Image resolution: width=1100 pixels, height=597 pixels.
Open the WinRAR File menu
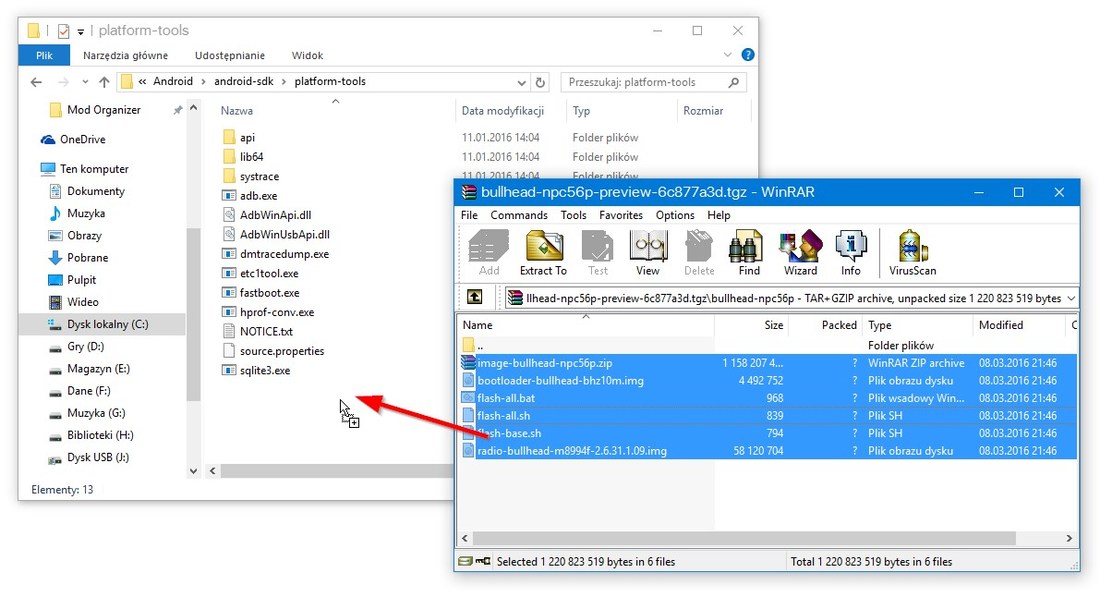(x=469, y=215)
